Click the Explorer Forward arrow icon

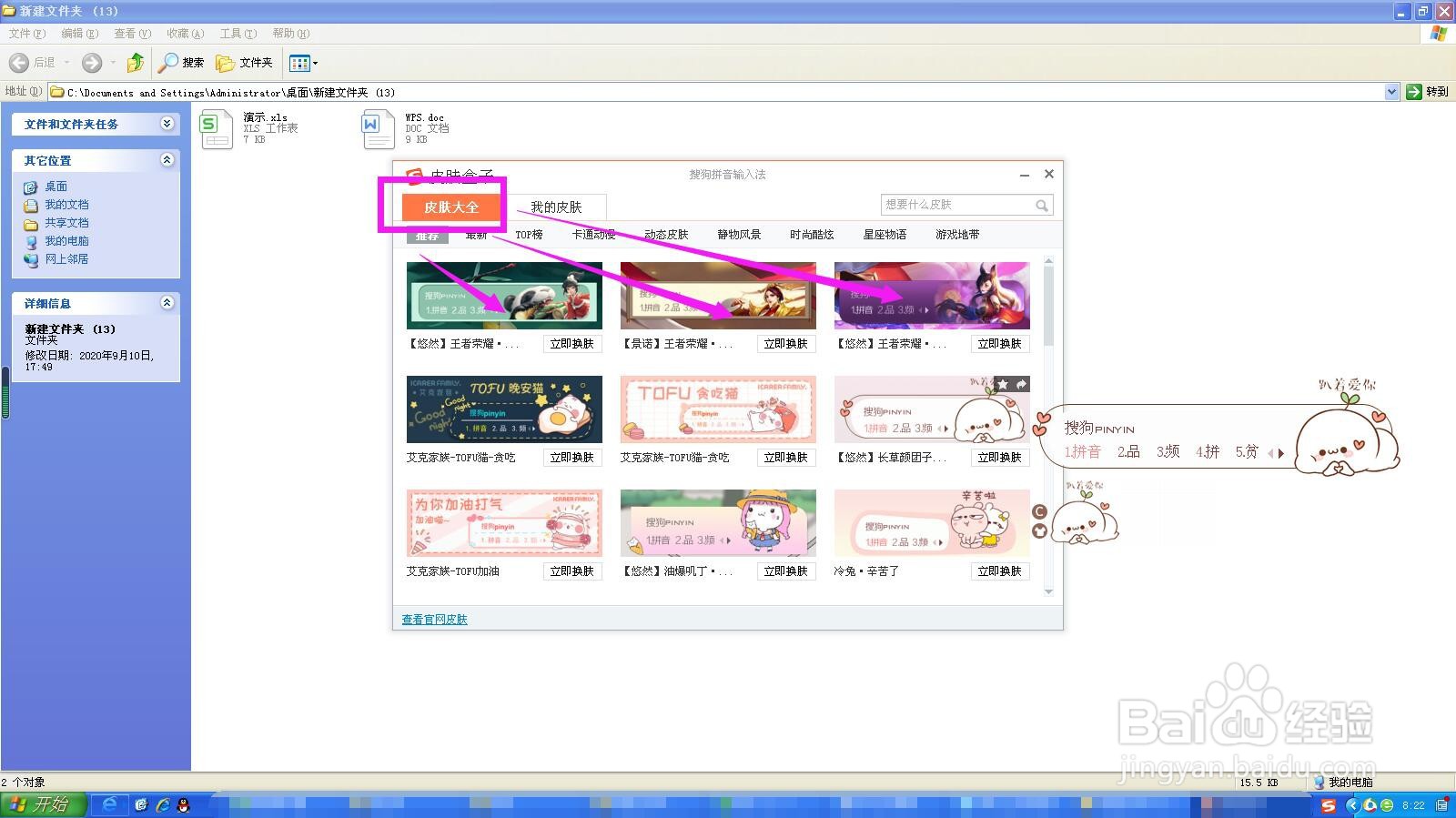tap(91, 63)
